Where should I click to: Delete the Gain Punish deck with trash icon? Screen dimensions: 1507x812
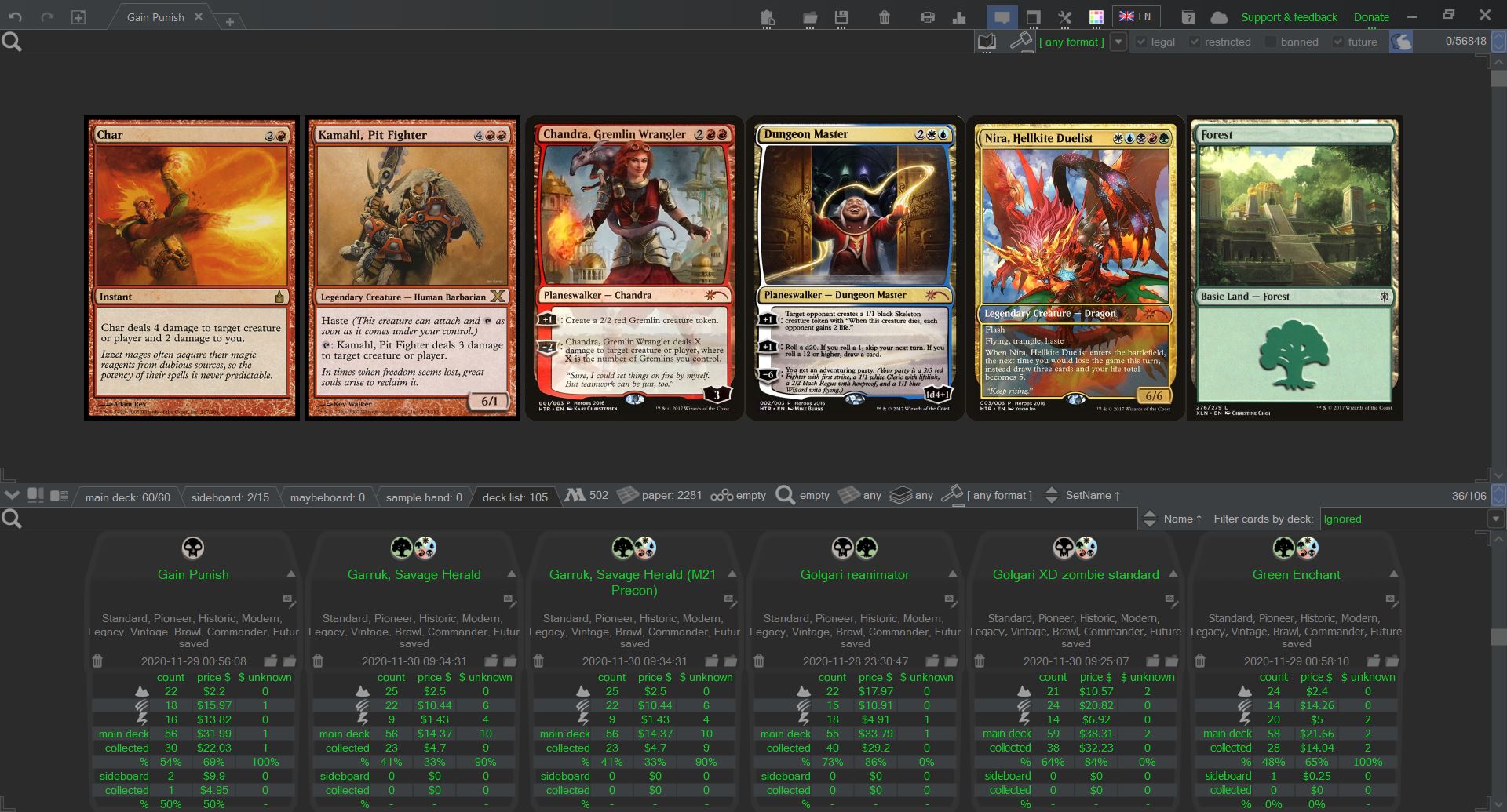97,661
